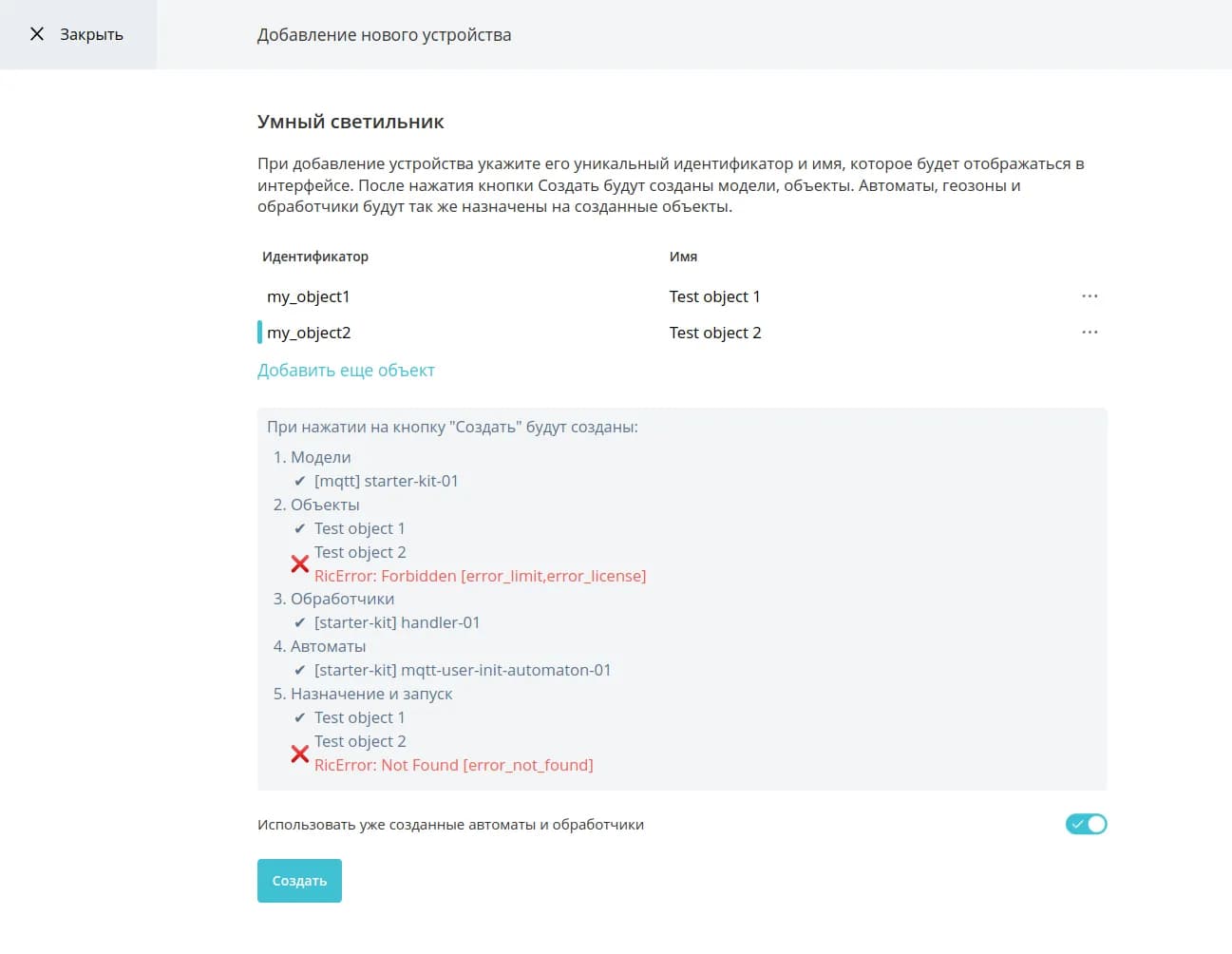The height and width of the screenshot is (954, 1232).
Task: Edit the my_object1 identifier field
Action: click(309, 296)
